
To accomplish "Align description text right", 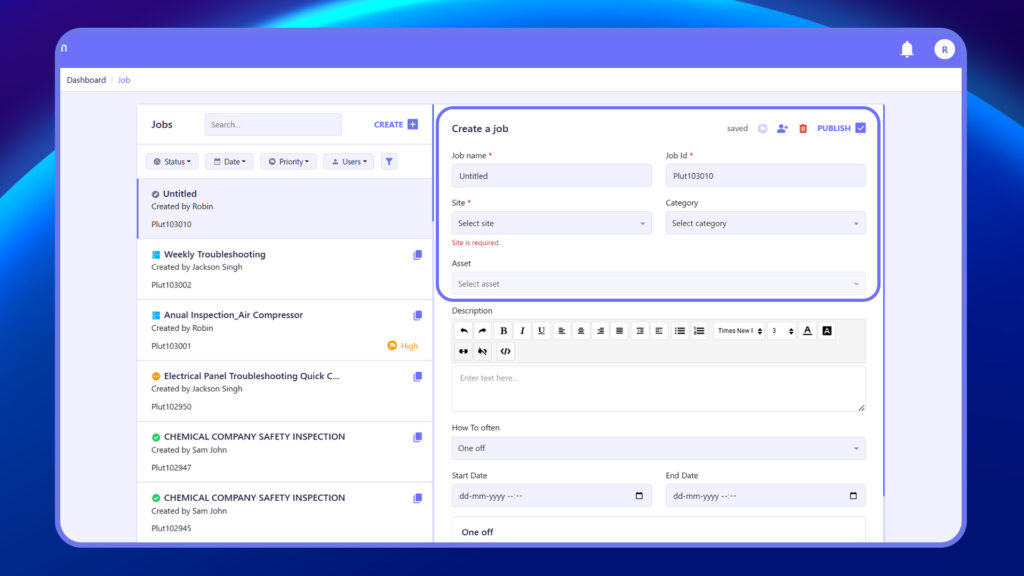I will coord(600,331).
